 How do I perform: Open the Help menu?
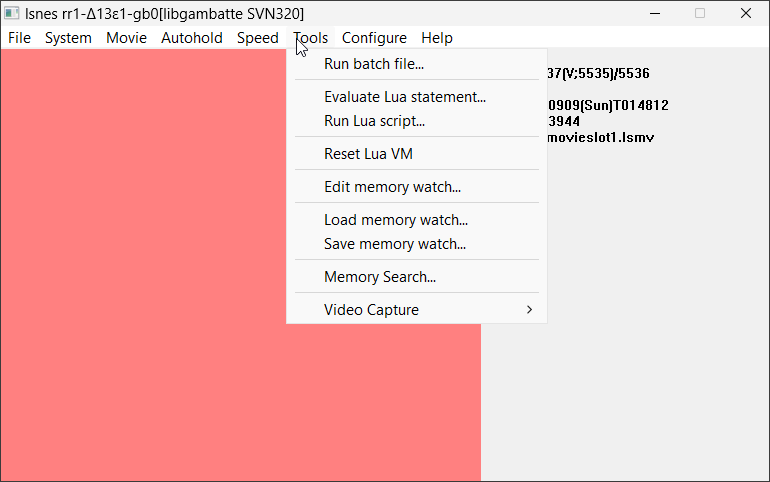(x=437, y=38)
